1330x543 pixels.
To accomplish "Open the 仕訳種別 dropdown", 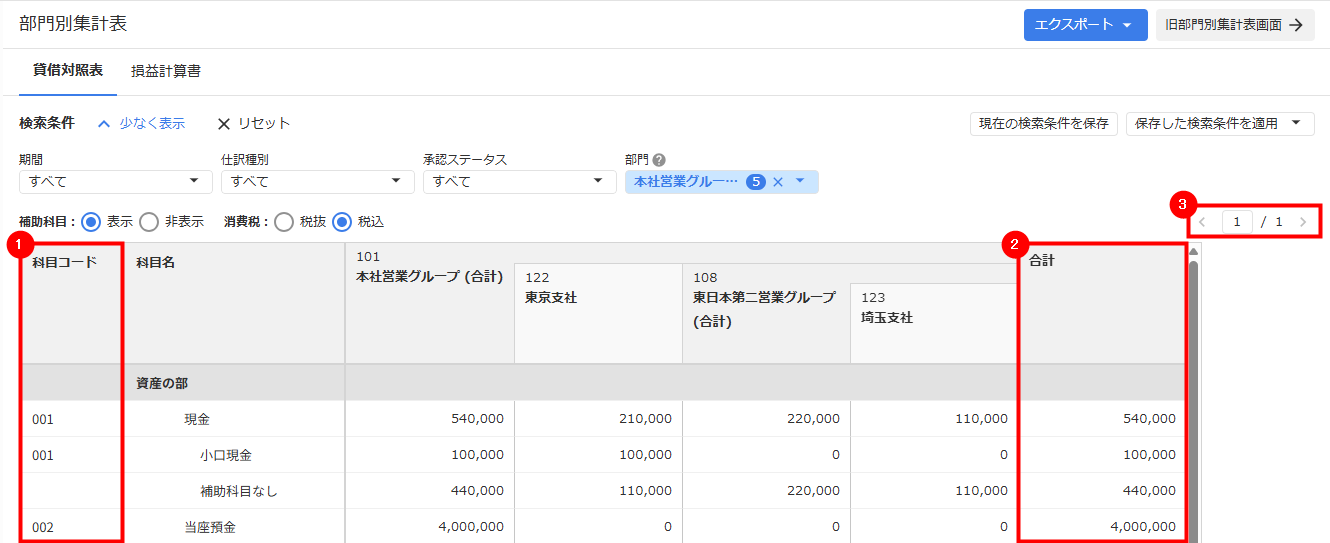I will [317, 182].
